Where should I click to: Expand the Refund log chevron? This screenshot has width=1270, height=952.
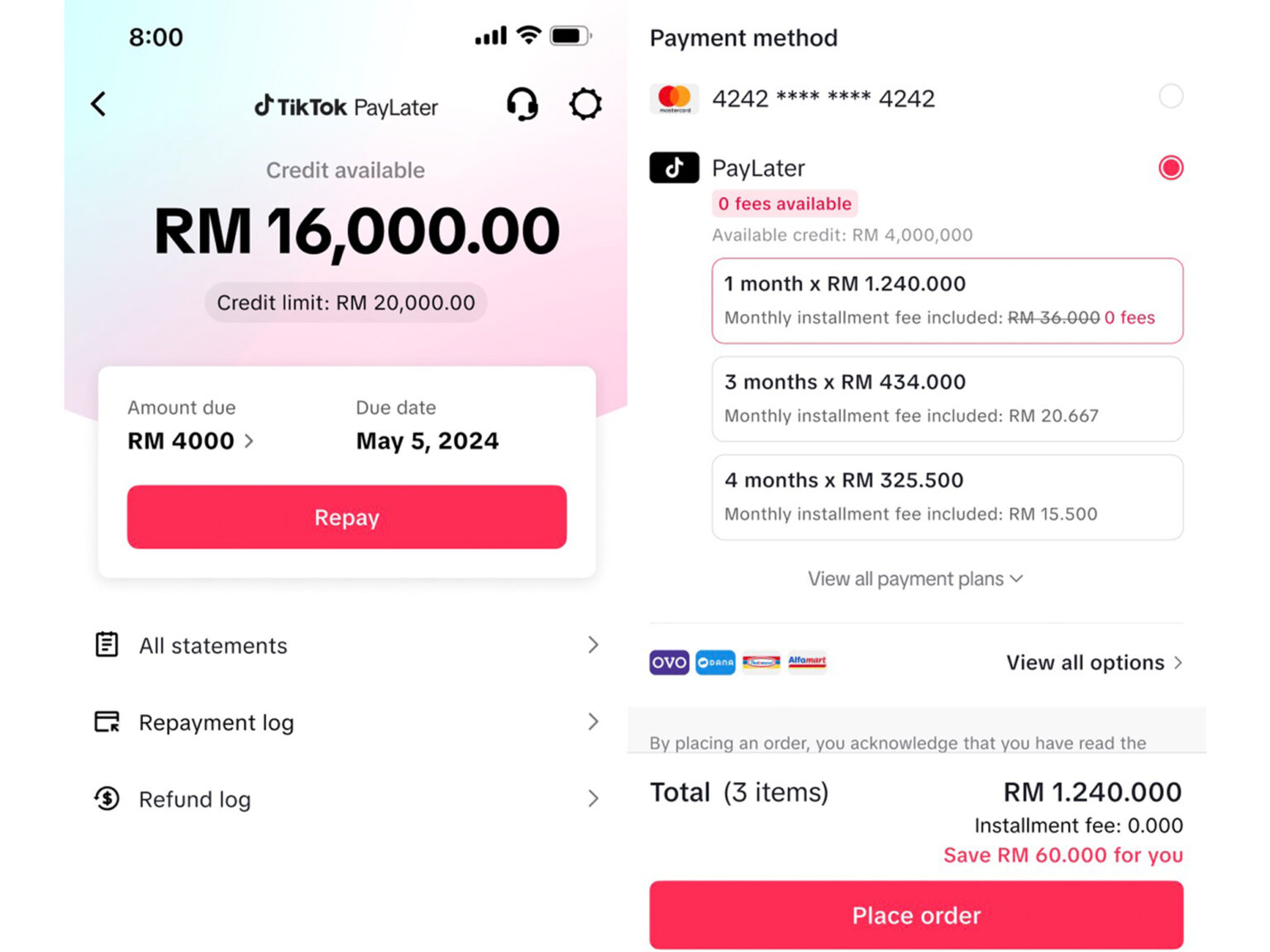[593, 797]
